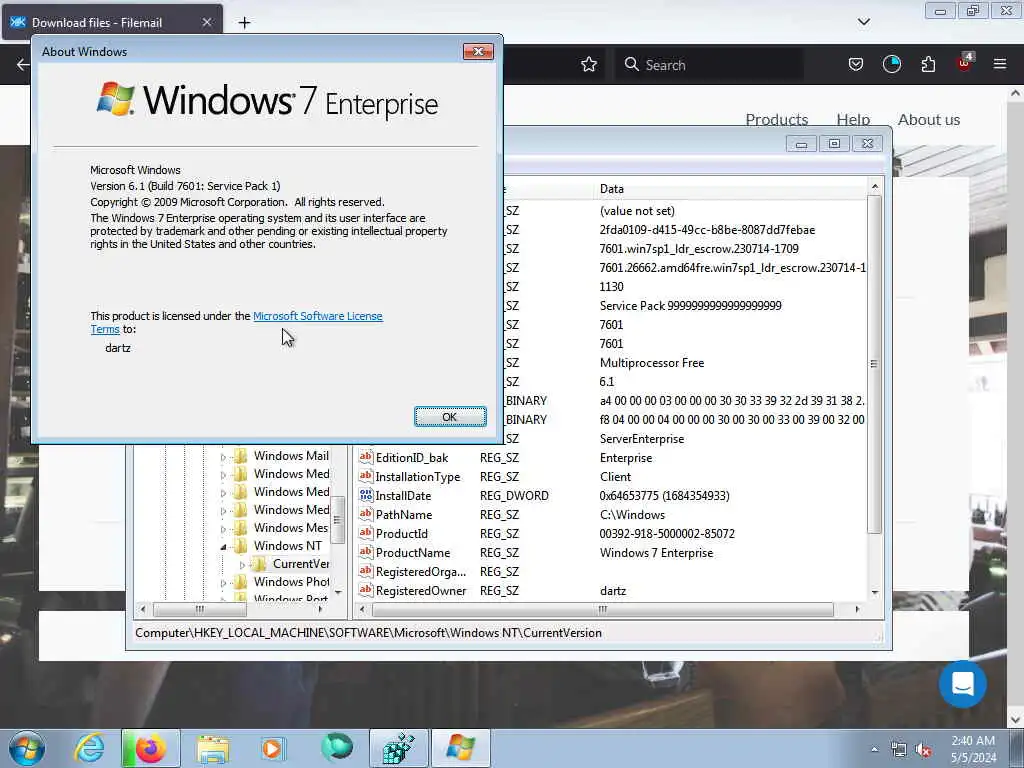
Task: Select the Windows Phot registry key
Action: point(291,581)
